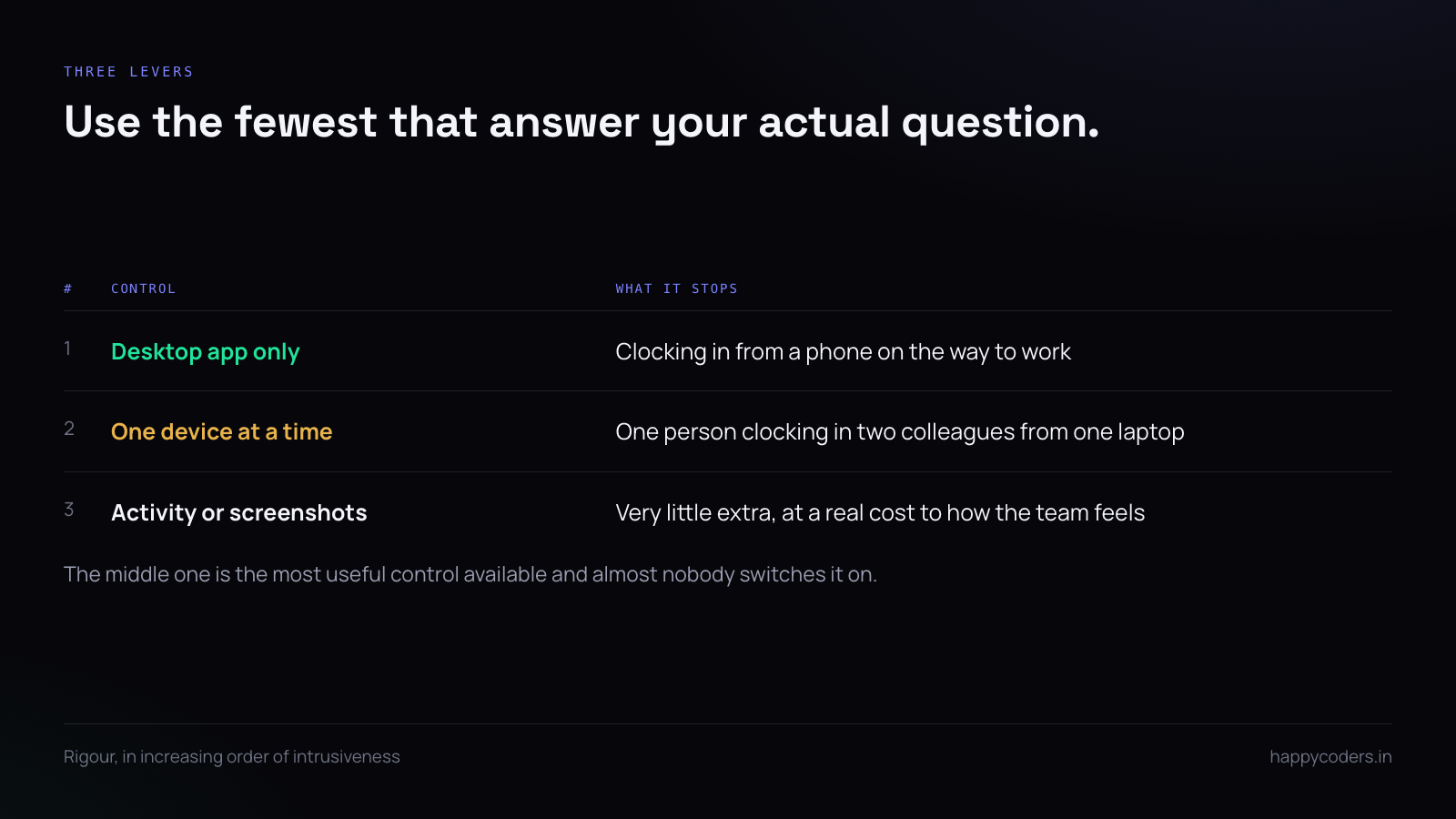Select text about clocking in from a phone
The width and height of the screenshot is (1456, 819).
pos(843,352)
